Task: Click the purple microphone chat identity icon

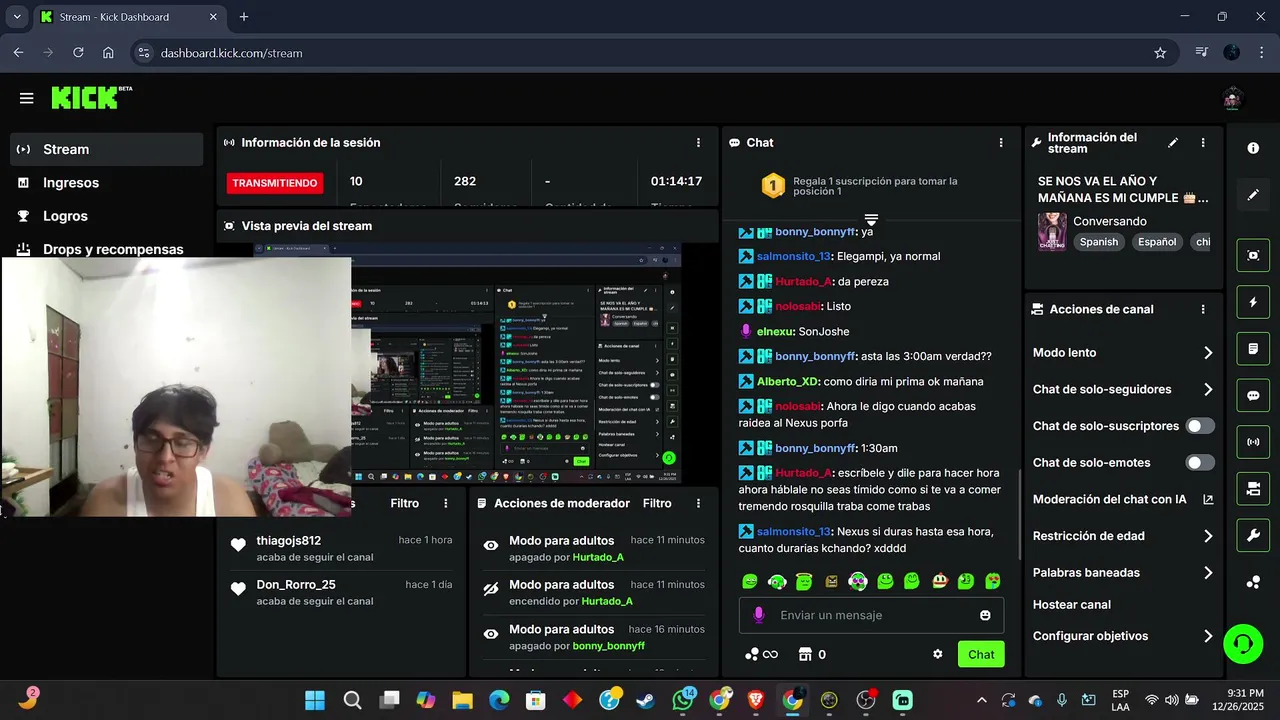Action: click(x=758, y=616)
